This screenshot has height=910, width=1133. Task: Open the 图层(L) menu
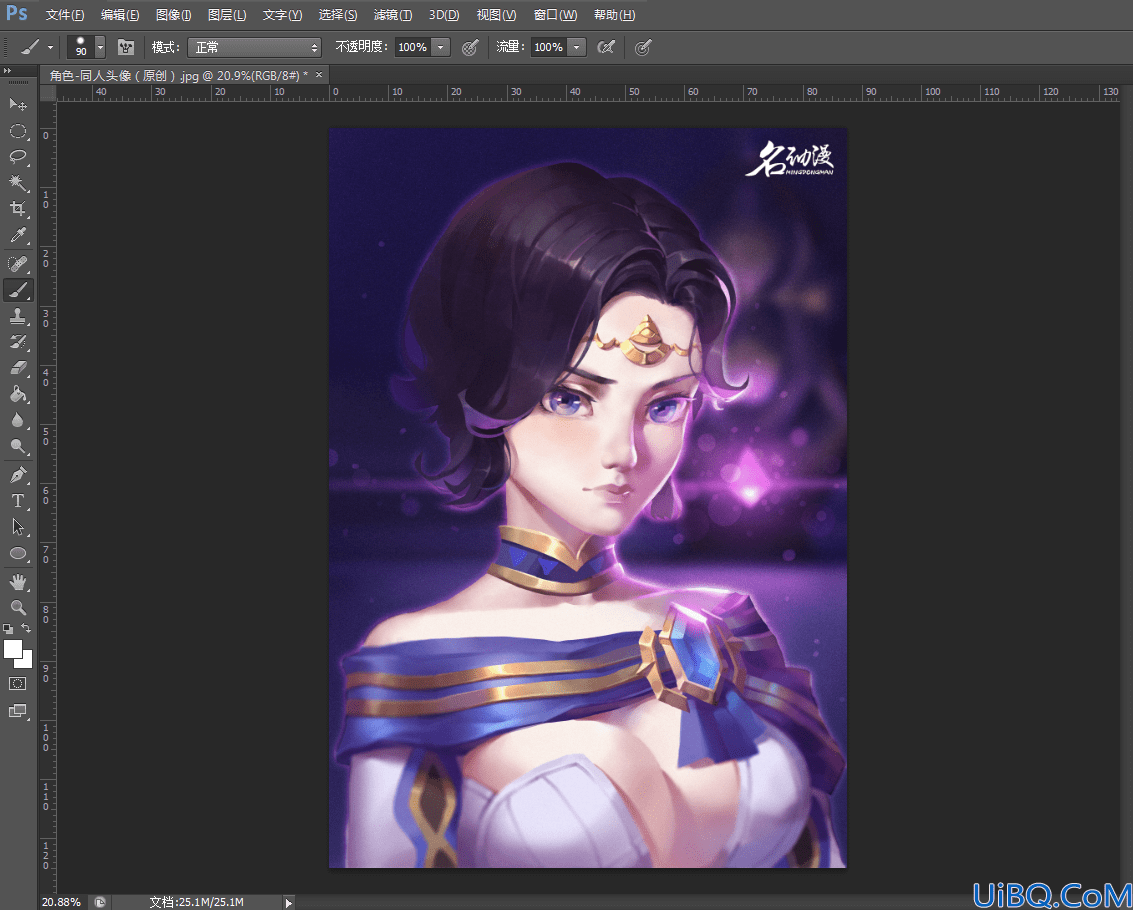[x=227, y=15]
